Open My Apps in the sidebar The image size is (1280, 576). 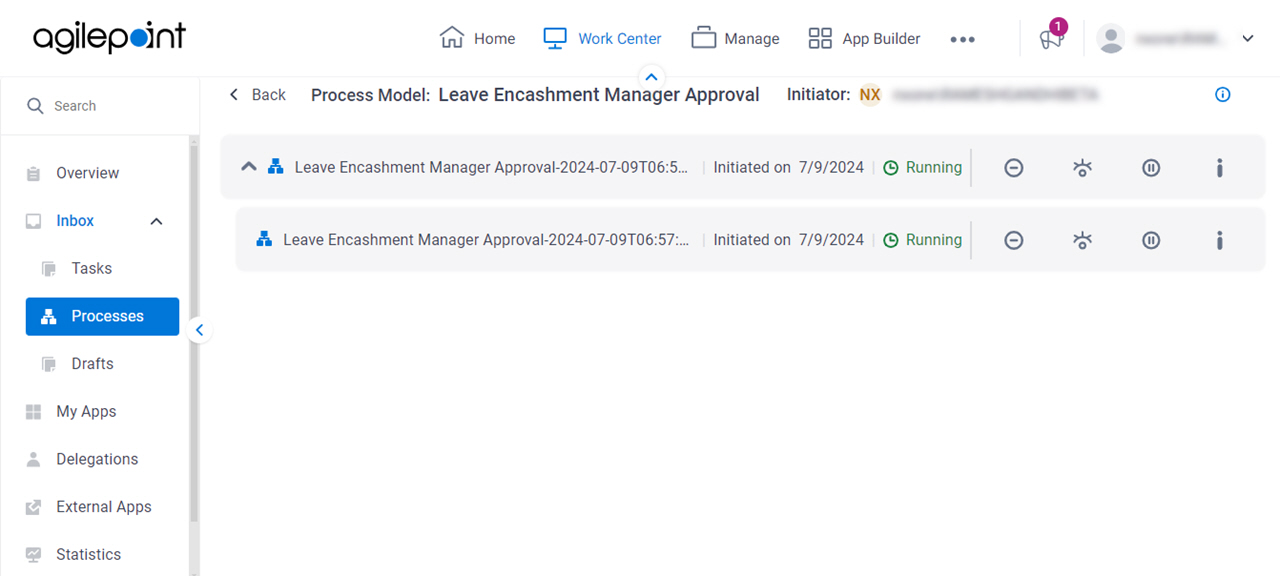pos(86,412)
